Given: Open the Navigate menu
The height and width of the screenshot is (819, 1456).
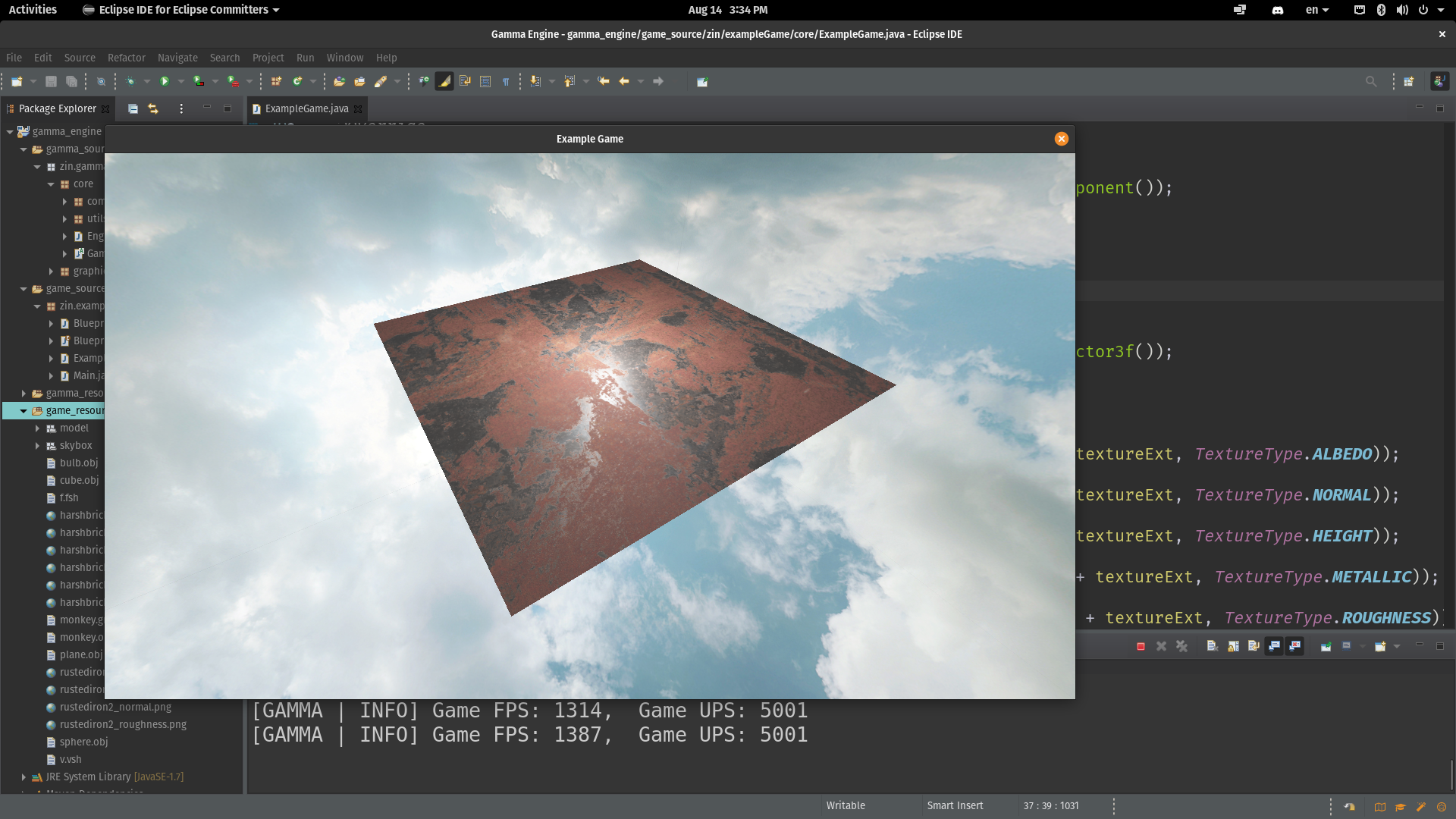Looking at the screenshot, I should (x=177, y=58).
